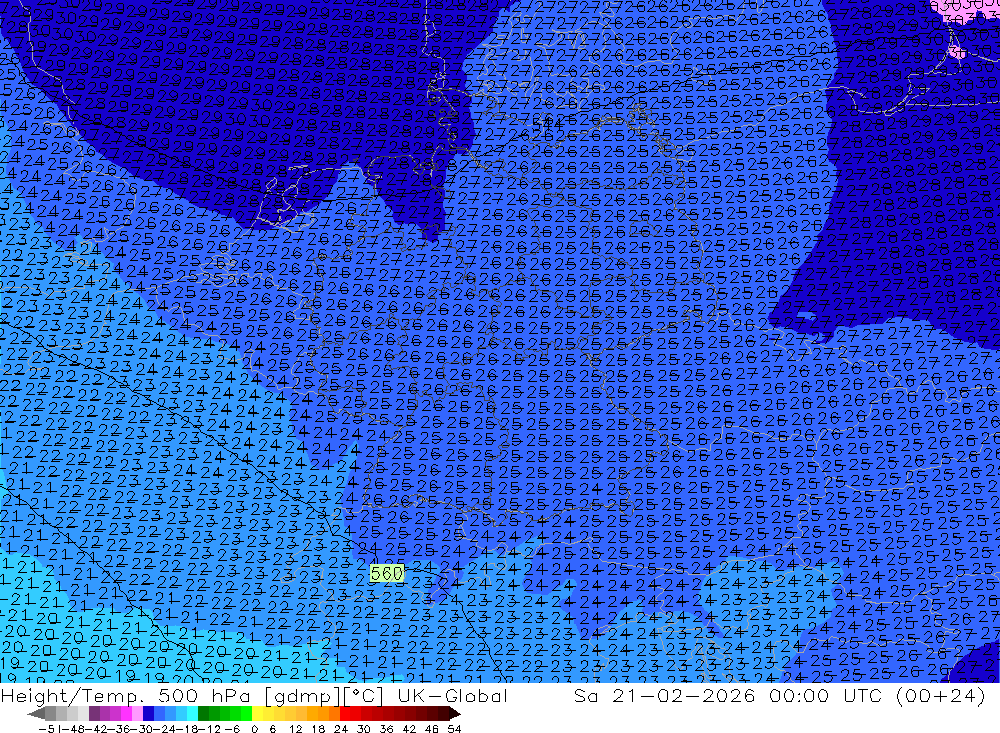Click the '36' value under the color scale
The width and height of the screenshot is (1000, 733).
(386, 729)
